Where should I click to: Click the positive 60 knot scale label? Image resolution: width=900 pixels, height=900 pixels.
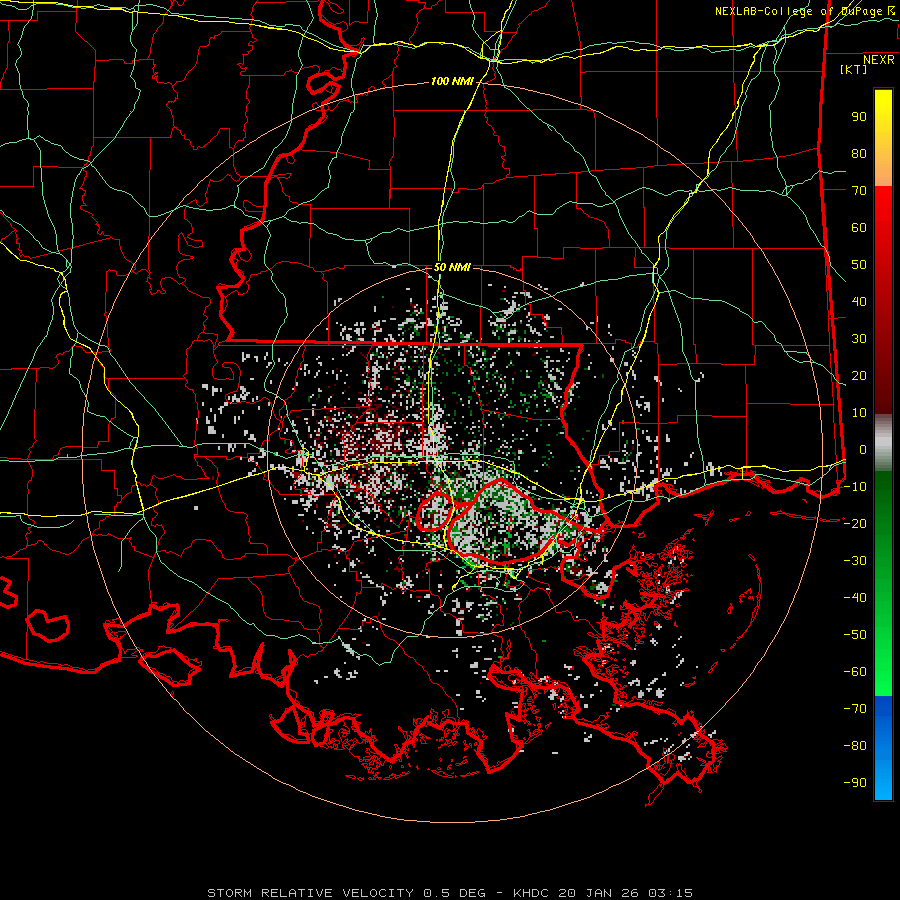pyautogui.click(x=859, y=227)
